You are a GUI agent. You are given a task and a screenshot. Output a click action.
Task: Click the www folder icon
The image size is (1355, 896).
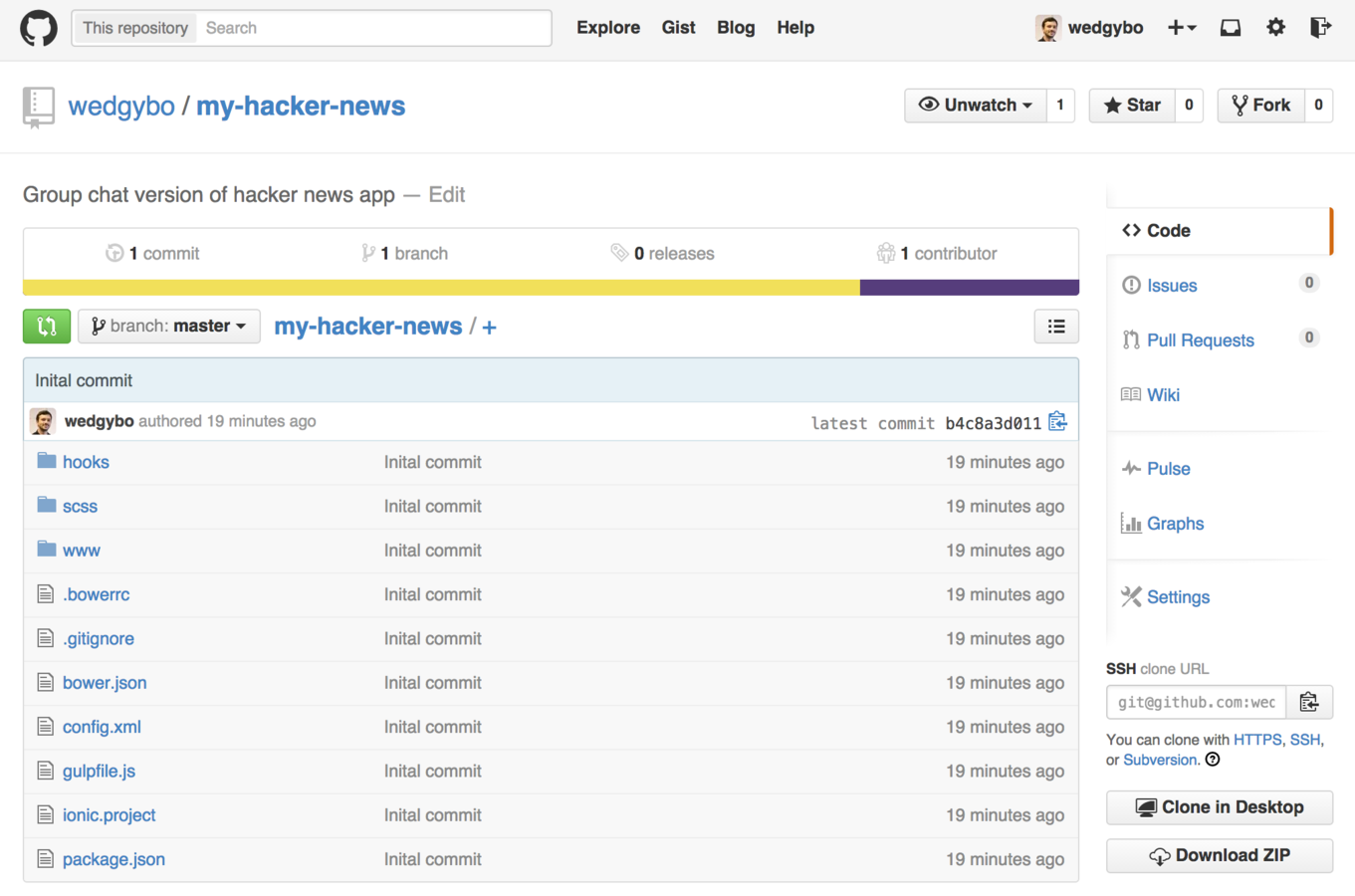(46, 549)
